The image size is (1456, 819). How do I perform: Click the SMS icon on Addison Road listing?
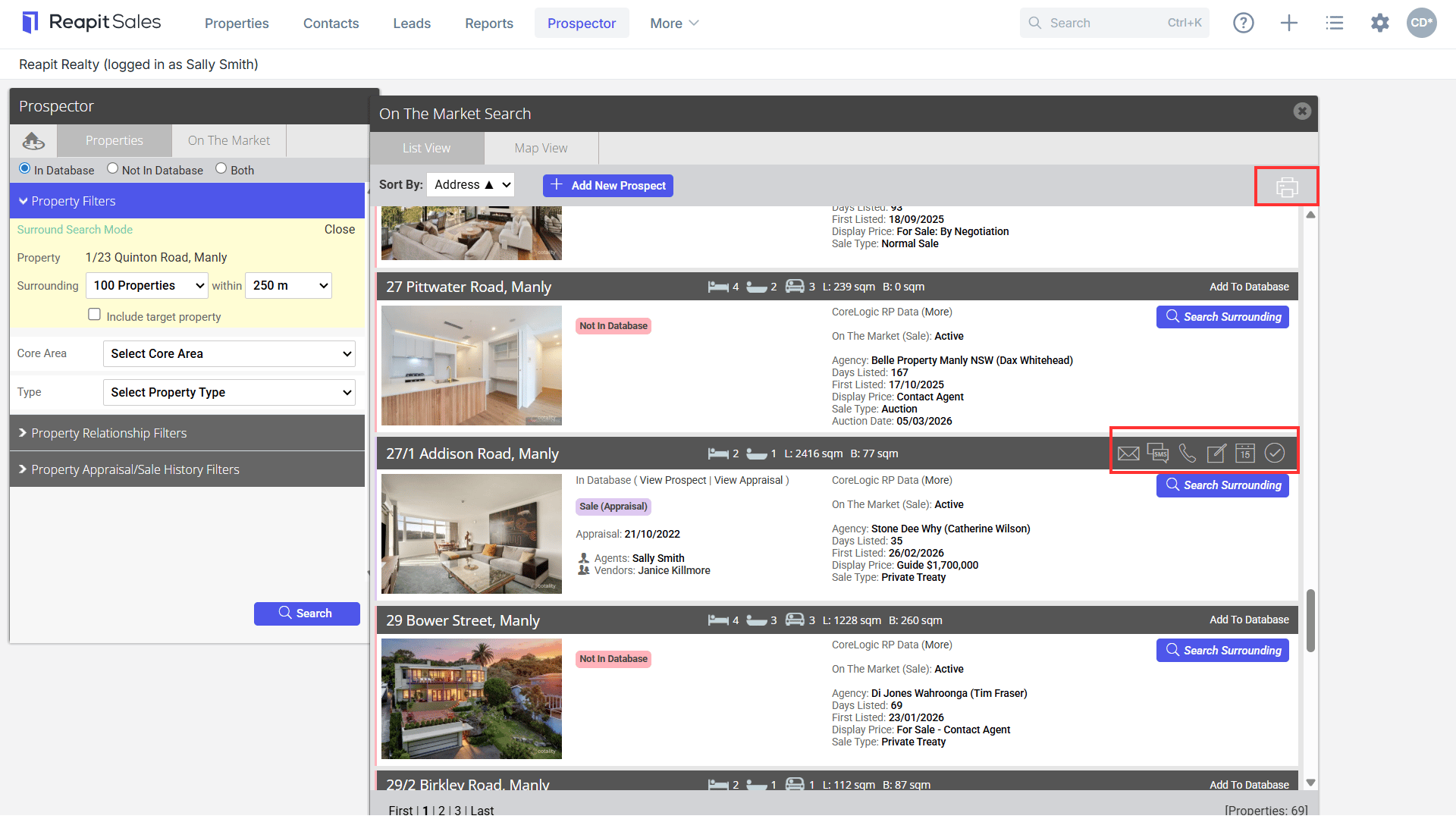coord(1158,453)
